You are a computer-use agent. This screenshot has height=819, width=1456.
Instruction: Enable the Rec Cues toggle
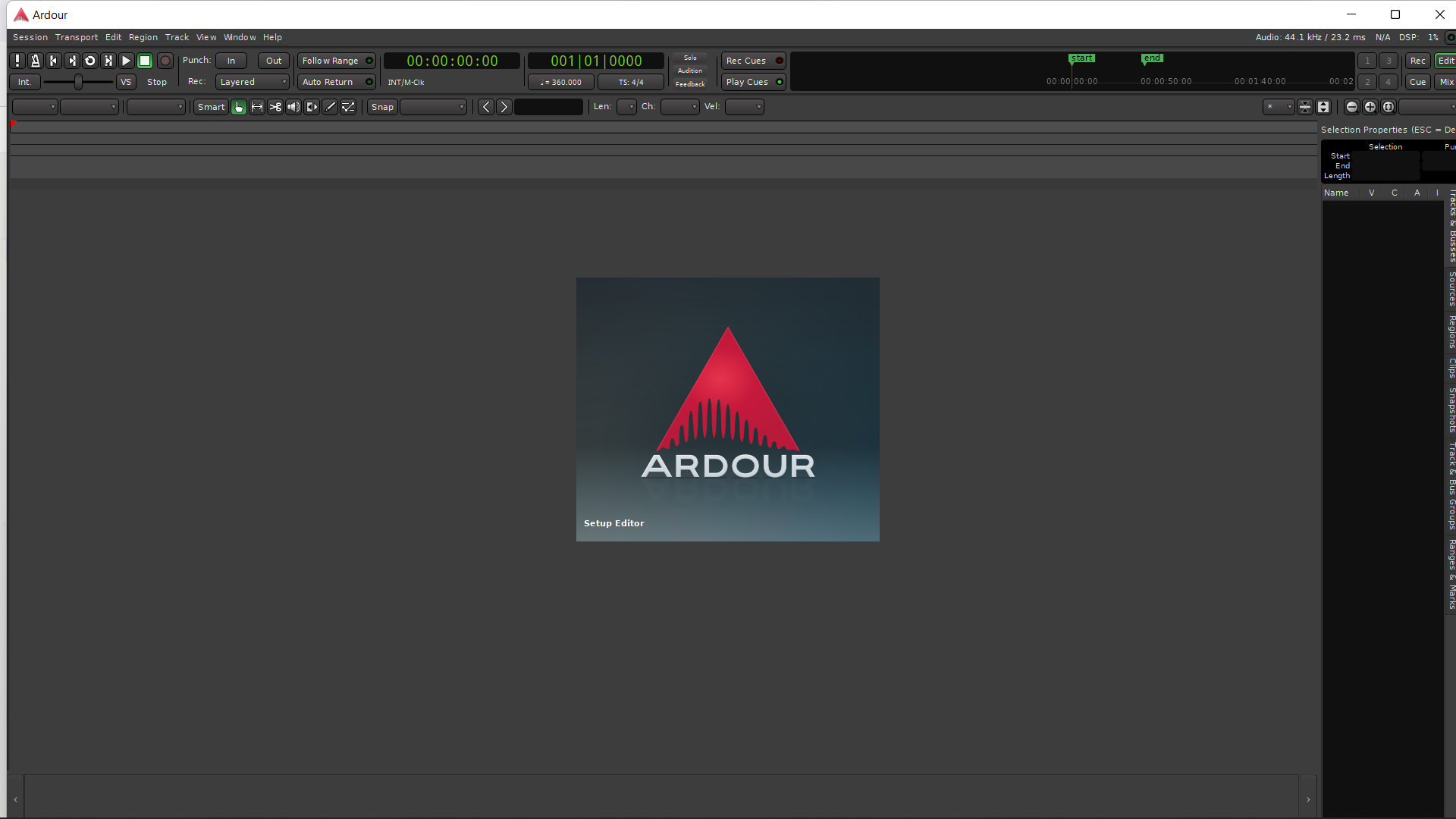(753, 61)
